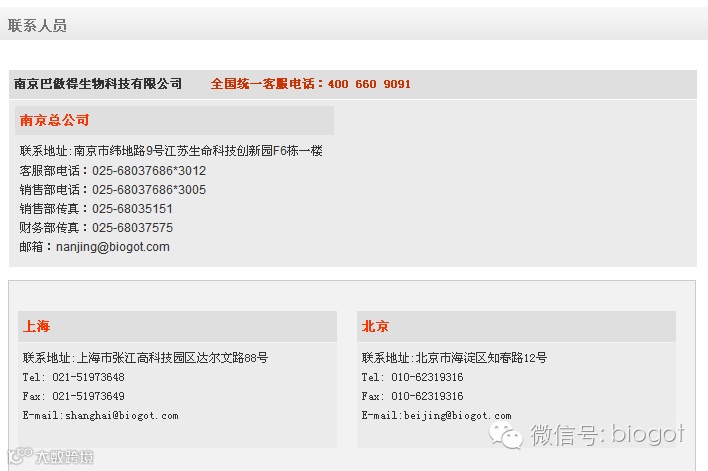Click customer service phone 025-68037686*3012
Screen dimensions: 708x471
tap(149, 171)
